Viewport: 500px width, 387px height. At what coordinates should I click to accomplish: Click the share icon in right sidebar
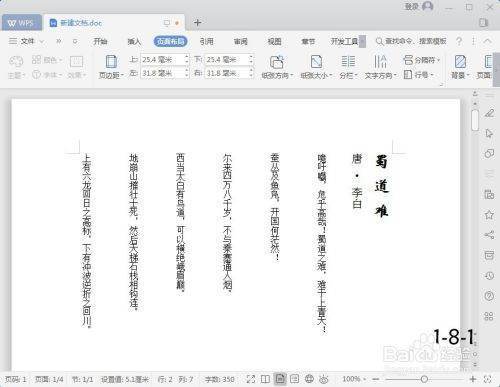(x=489, y=235)
